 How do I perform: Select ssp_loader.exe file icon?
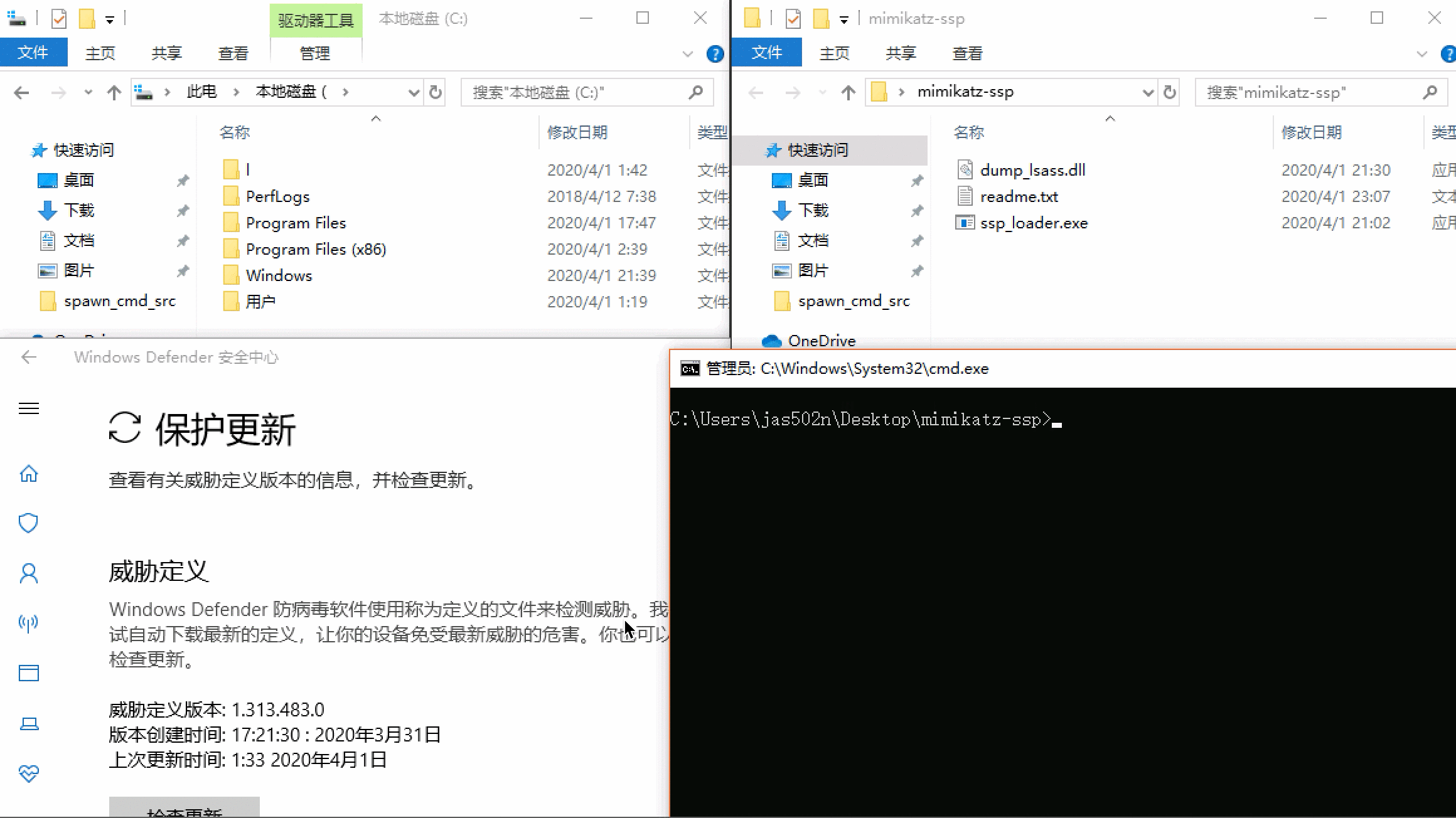click(965, 223)
